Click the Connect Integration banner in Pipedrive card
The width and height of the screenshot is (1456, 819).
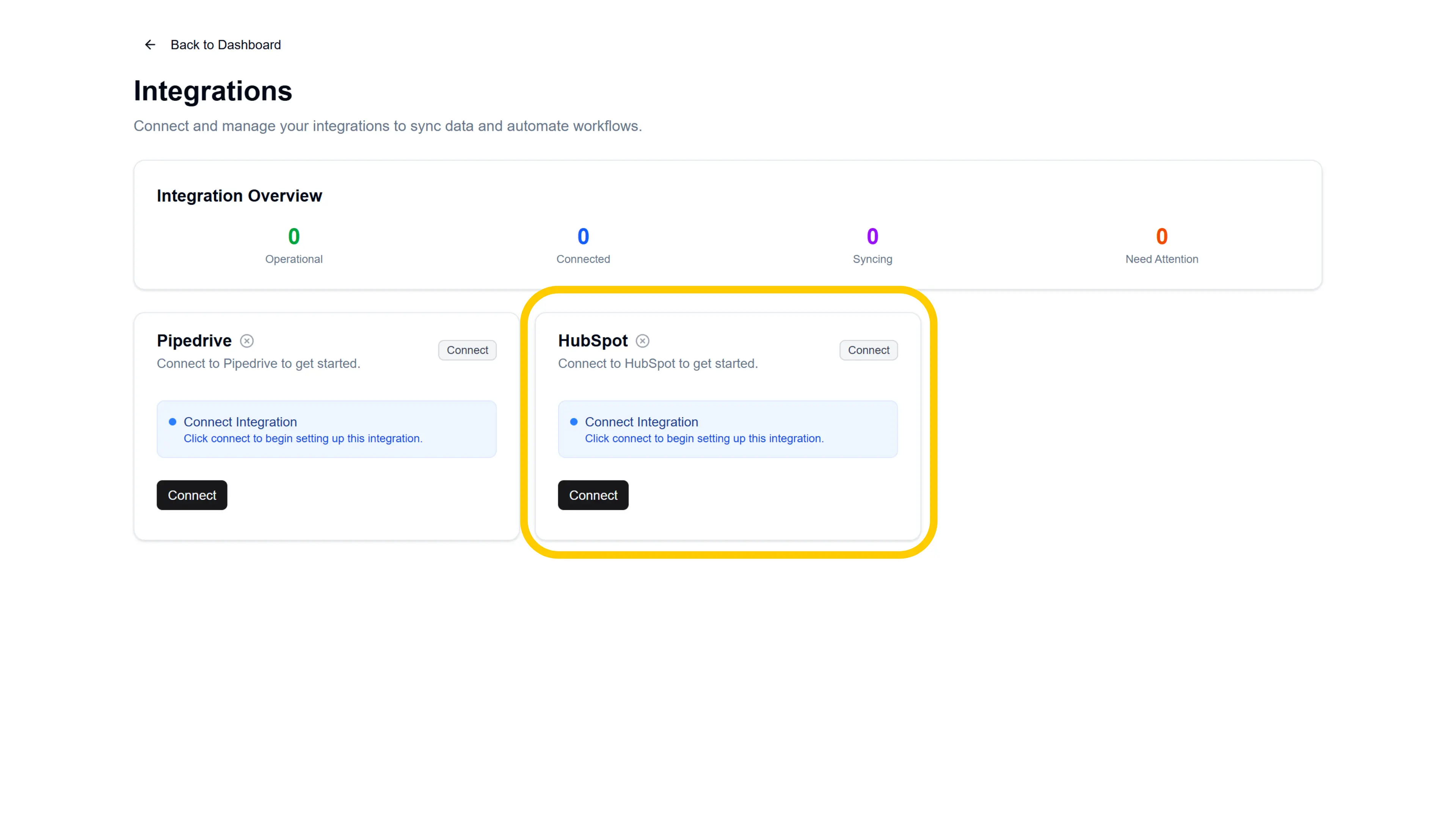pyautogui.click(x=326, y=429)
